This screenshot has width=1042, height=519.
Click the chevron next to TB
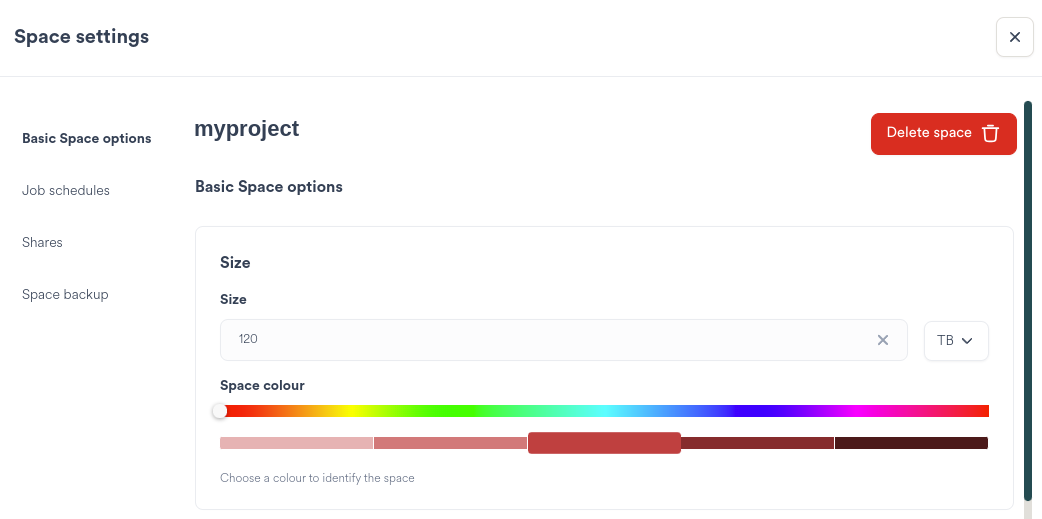(x=967, y=340)
